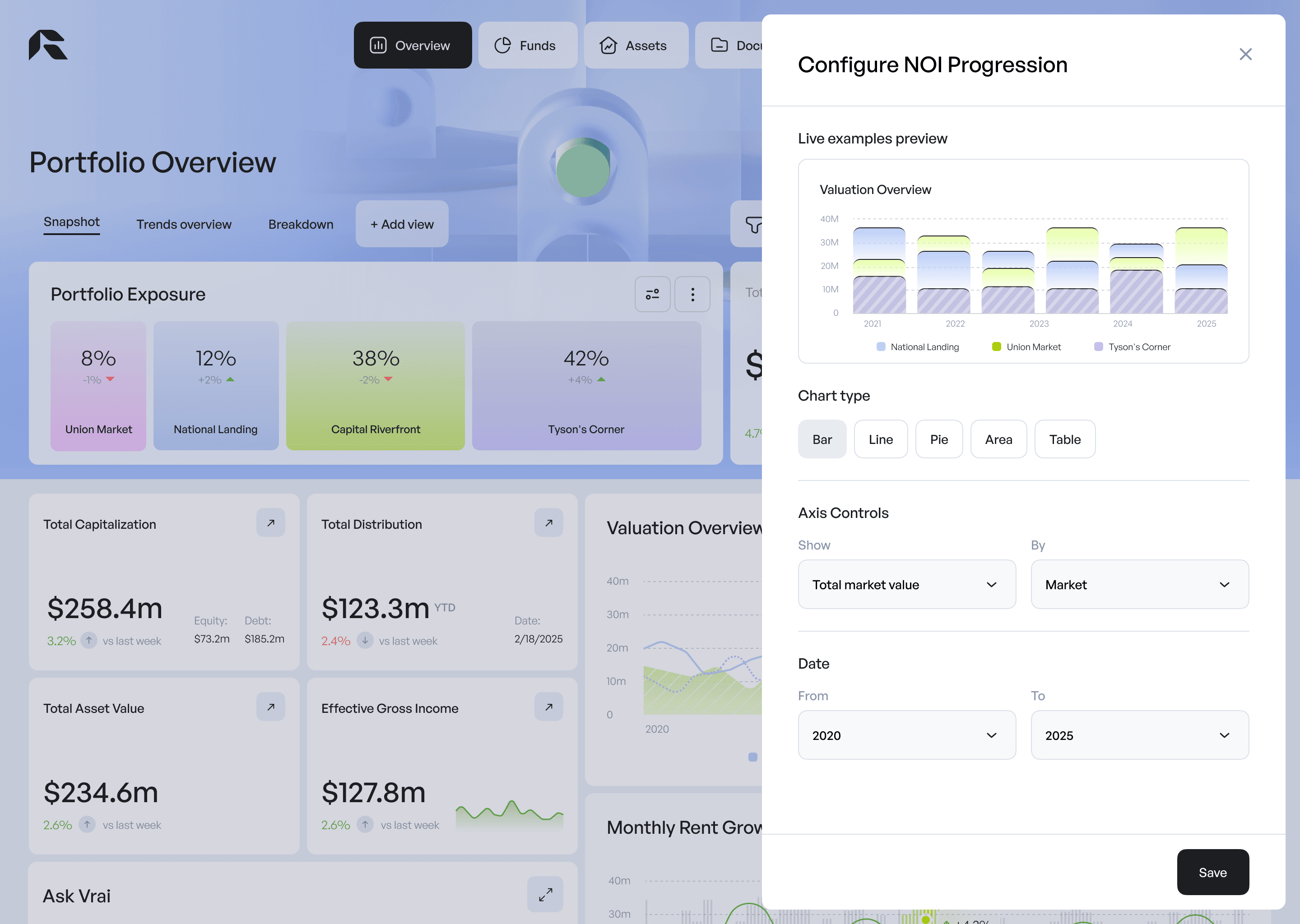This screenshot has width=1300, height=924.
Task: Select Table as the chart type
Action: 1065,439
